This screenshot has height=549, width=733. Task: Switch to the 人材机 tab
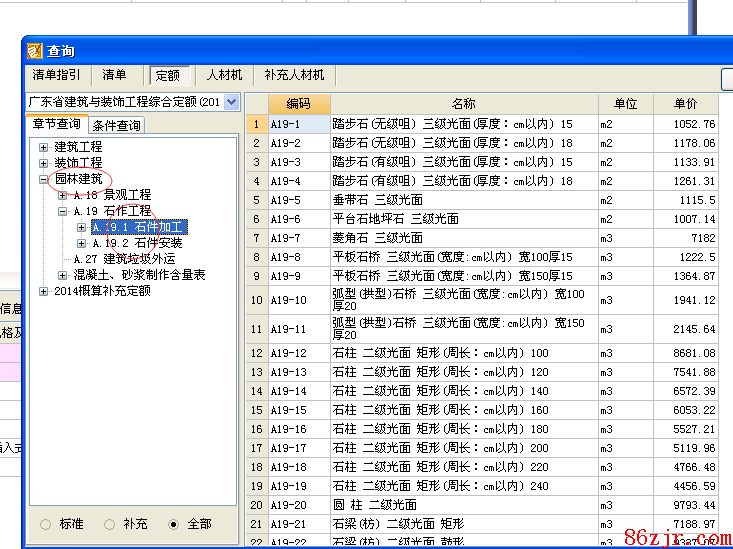[x=224, y=75]
